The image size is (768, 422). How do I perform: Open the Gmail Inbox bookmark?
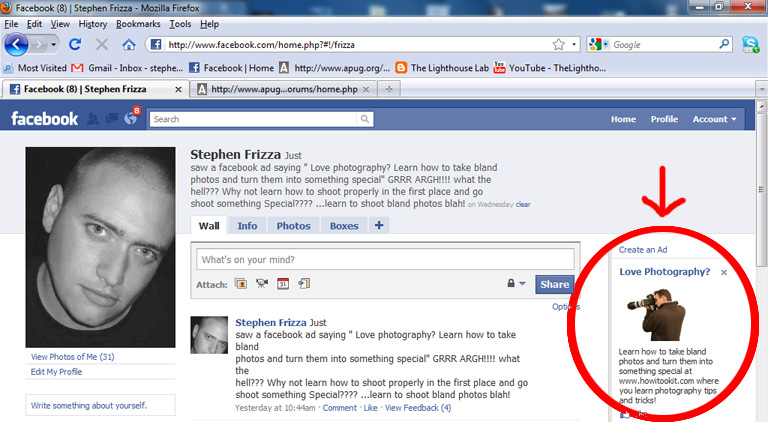pos(127,68)
